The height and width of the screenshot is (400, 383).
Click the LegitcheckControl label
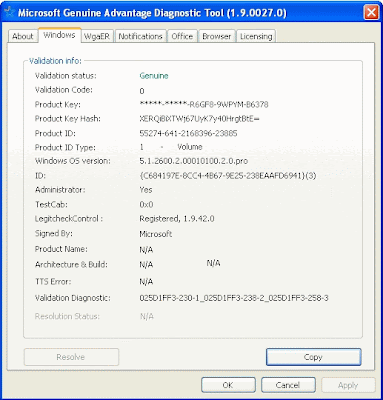(69, 219)
